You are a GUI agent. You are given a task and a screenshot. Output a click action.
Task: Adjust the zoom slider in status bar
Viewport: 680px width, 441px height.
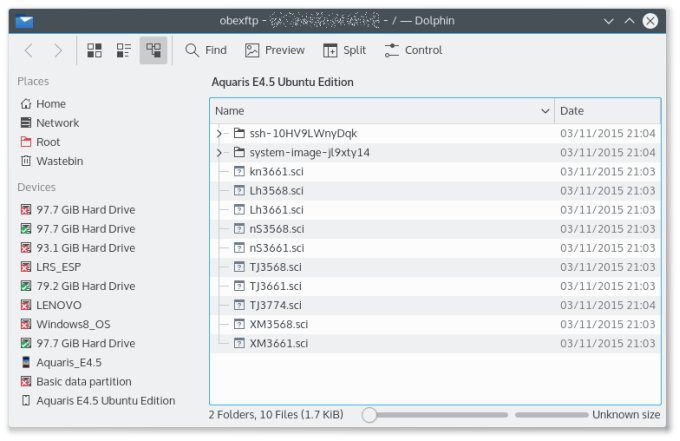369,415
